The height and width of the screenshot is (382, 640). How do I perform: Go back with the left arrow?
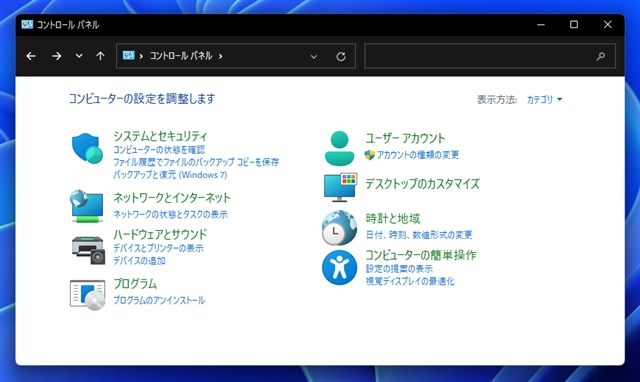(x=31, y=56)
